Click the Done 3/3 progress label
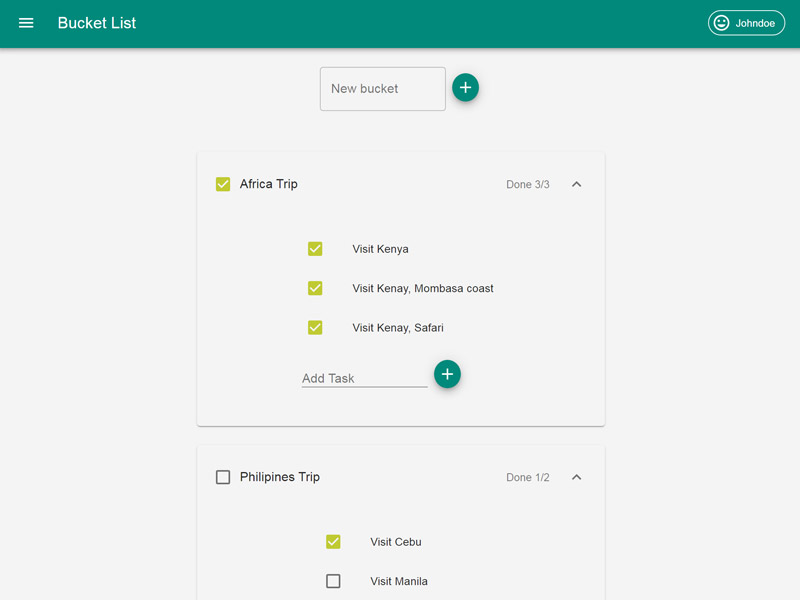The height and width of the screenshot is (600, 800). tap(527, 185)
